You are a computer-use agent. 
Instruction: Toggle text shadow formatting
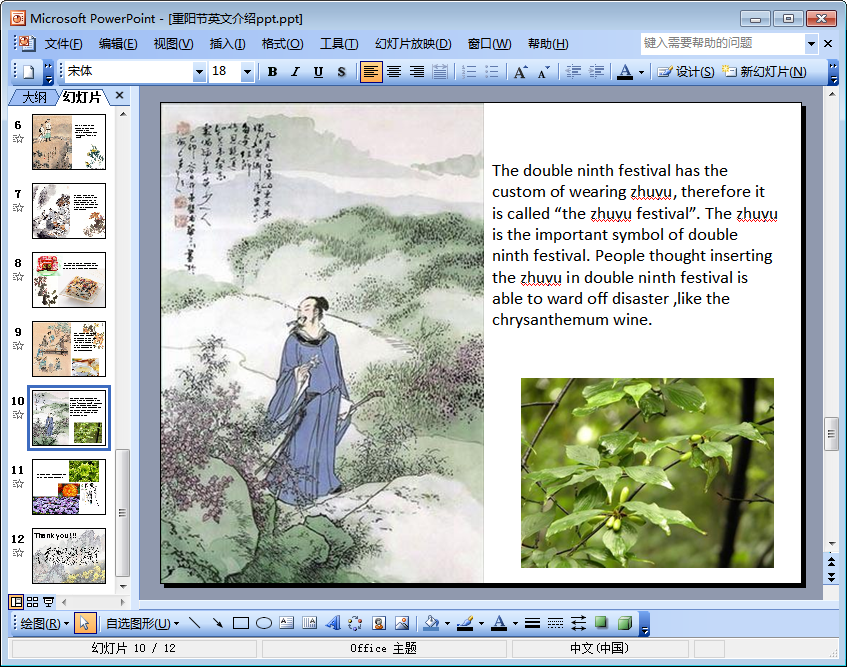pos(341,72)
